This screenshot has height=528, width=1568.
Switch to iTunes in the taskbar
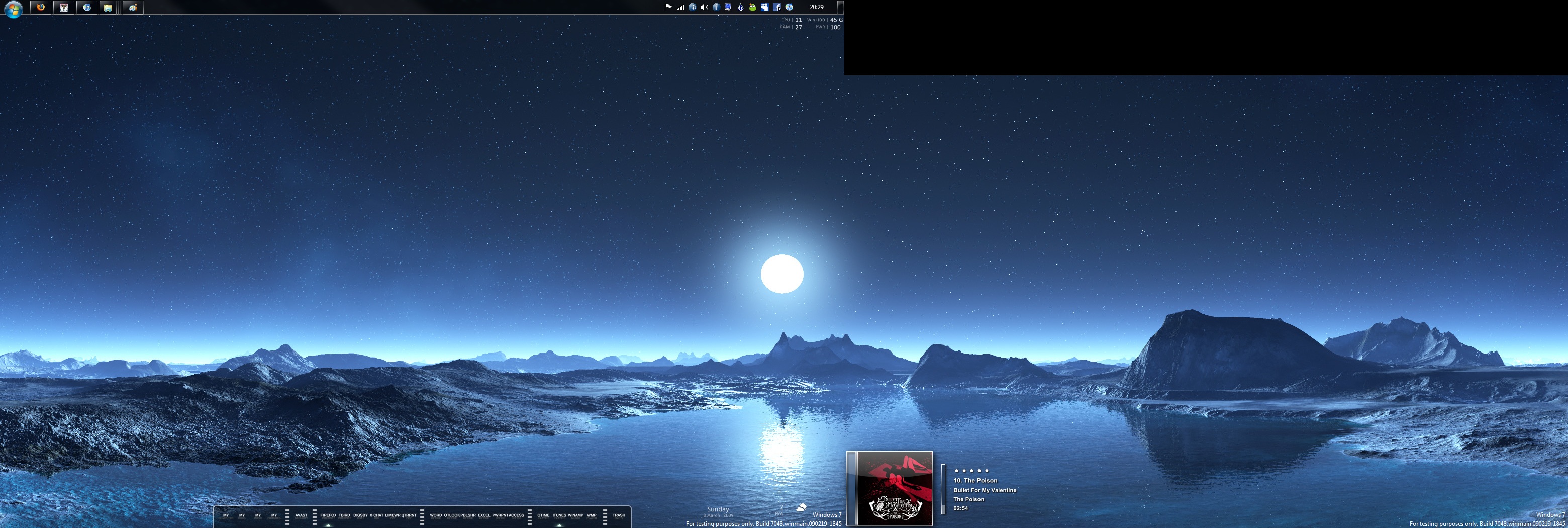click(x=86, y=8)
